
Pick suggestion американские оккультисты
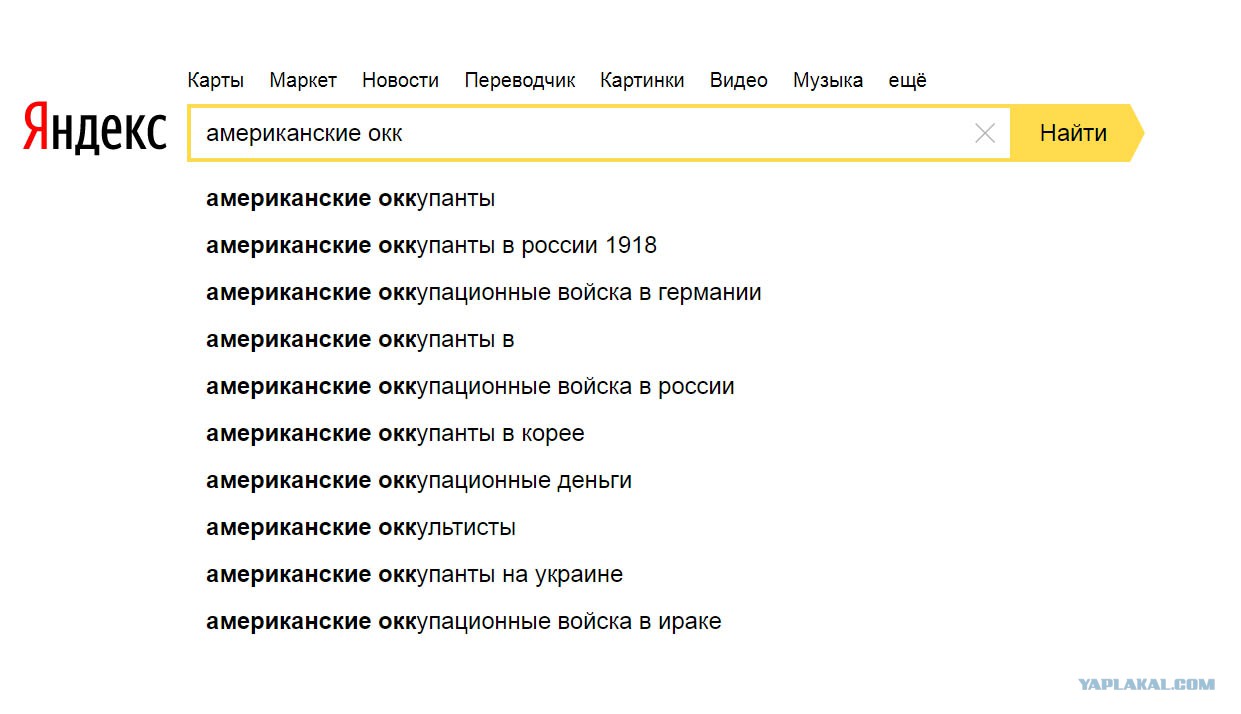coord(361,527)
